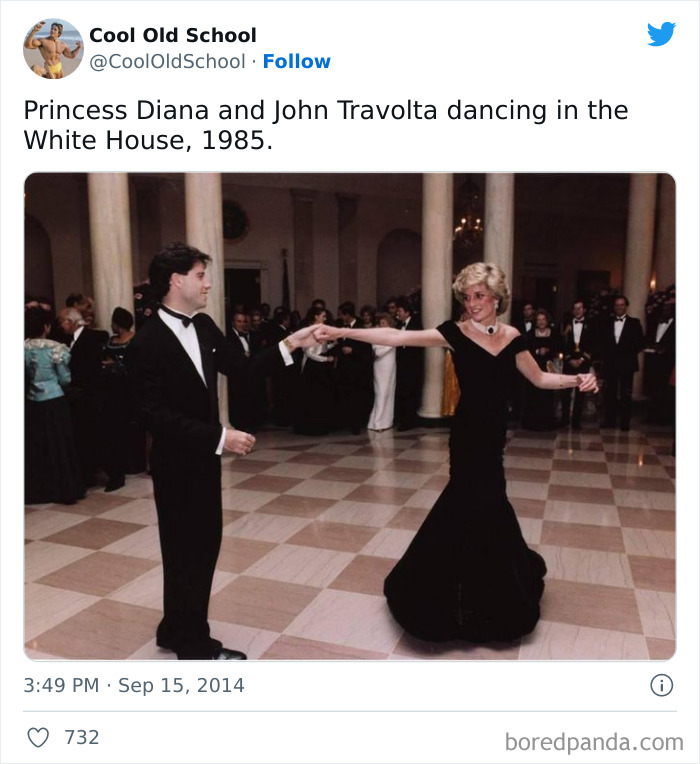Click the 3:49 PM time stamp
This screenshot has width=700, height=764.
[60, 686]
